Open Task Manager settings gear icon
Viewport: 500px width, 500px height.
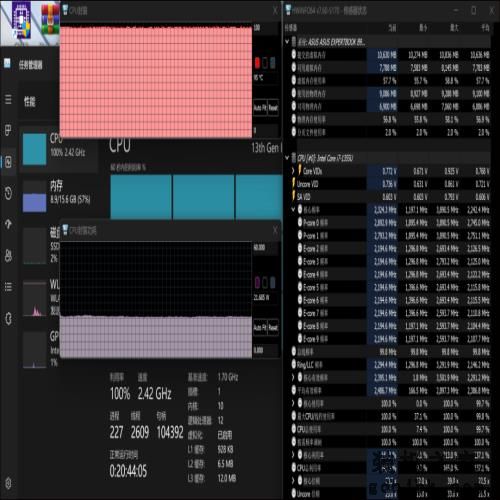click(x=8, y=483)
